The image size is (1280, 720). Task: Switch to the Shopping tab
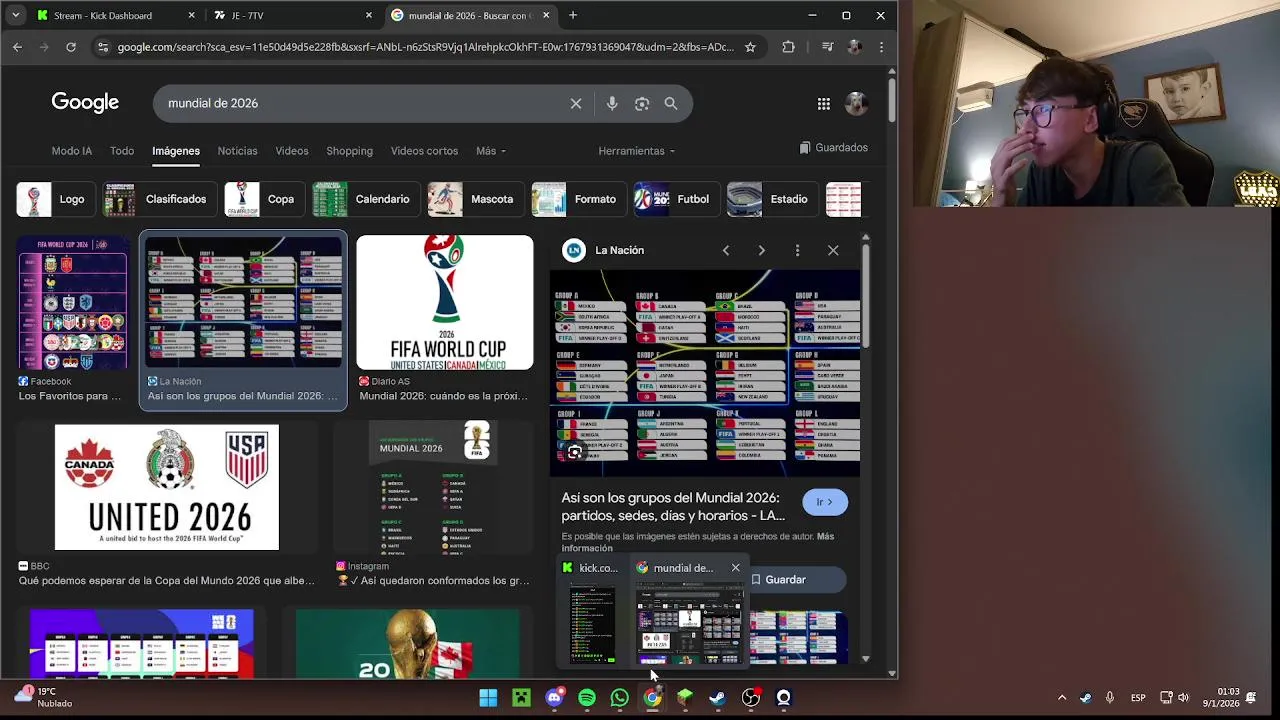click(349, 151)
